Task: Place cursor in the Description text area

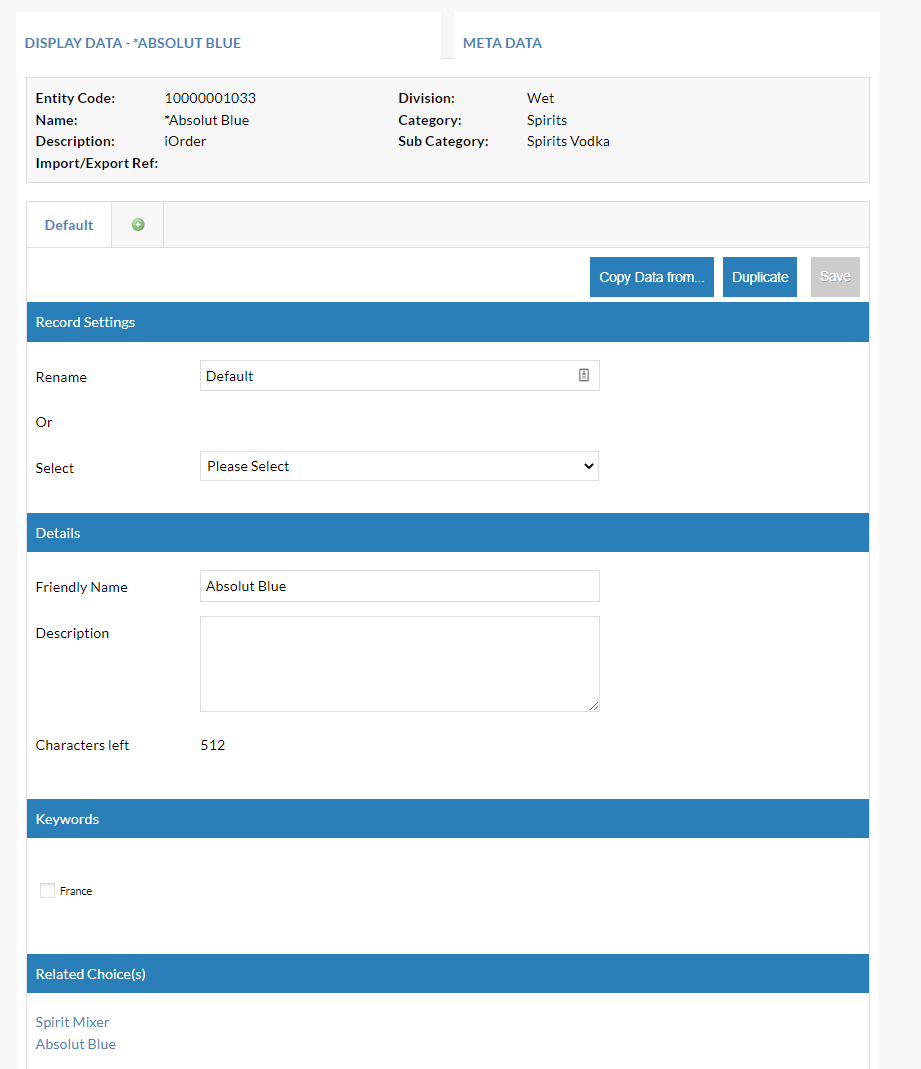Action: [399, 663]
